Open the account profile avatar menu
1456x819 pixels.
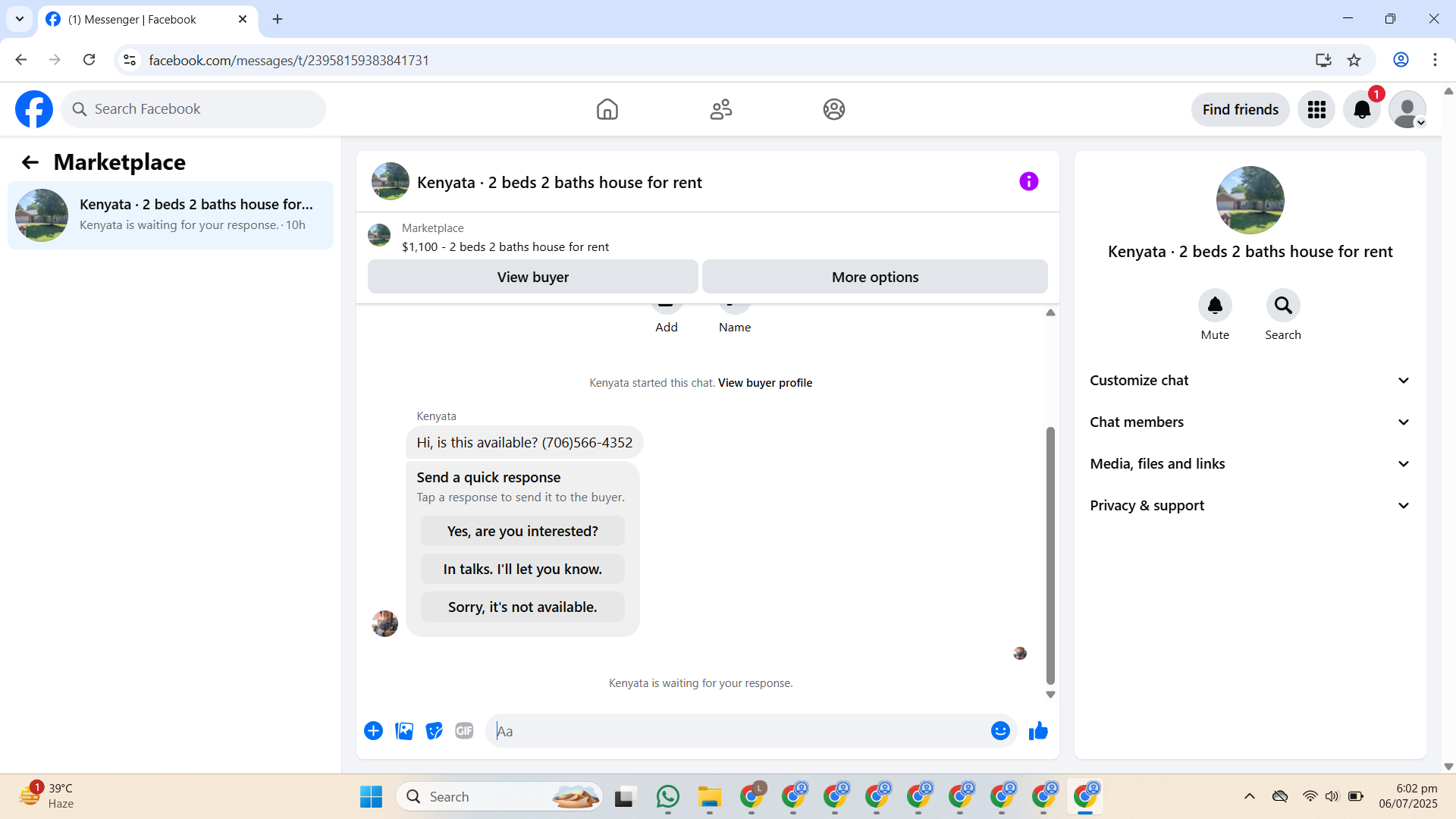click(x=1407, y=110)
